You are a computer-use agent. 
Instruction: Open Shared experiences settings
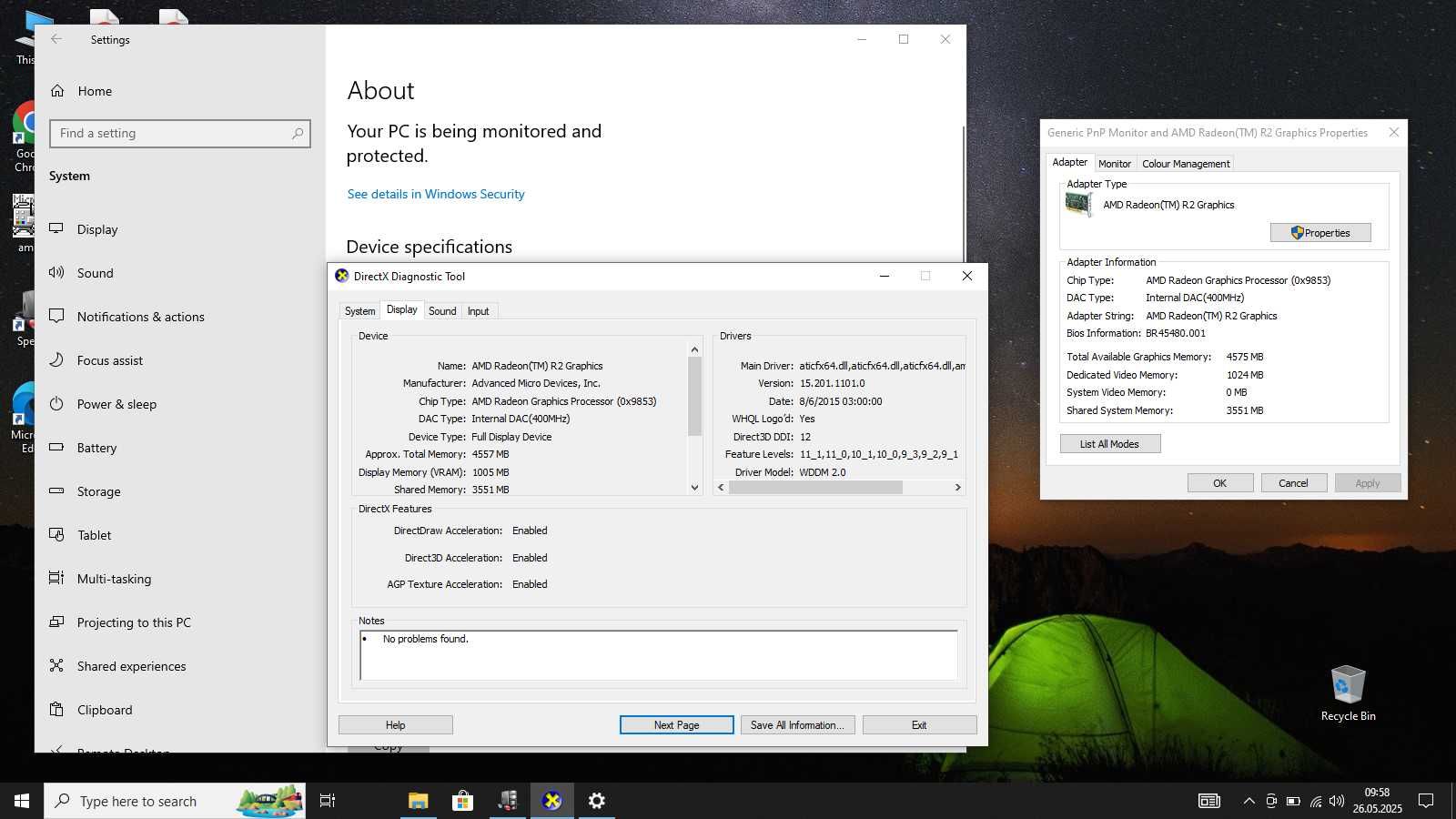tap(132, 666)
